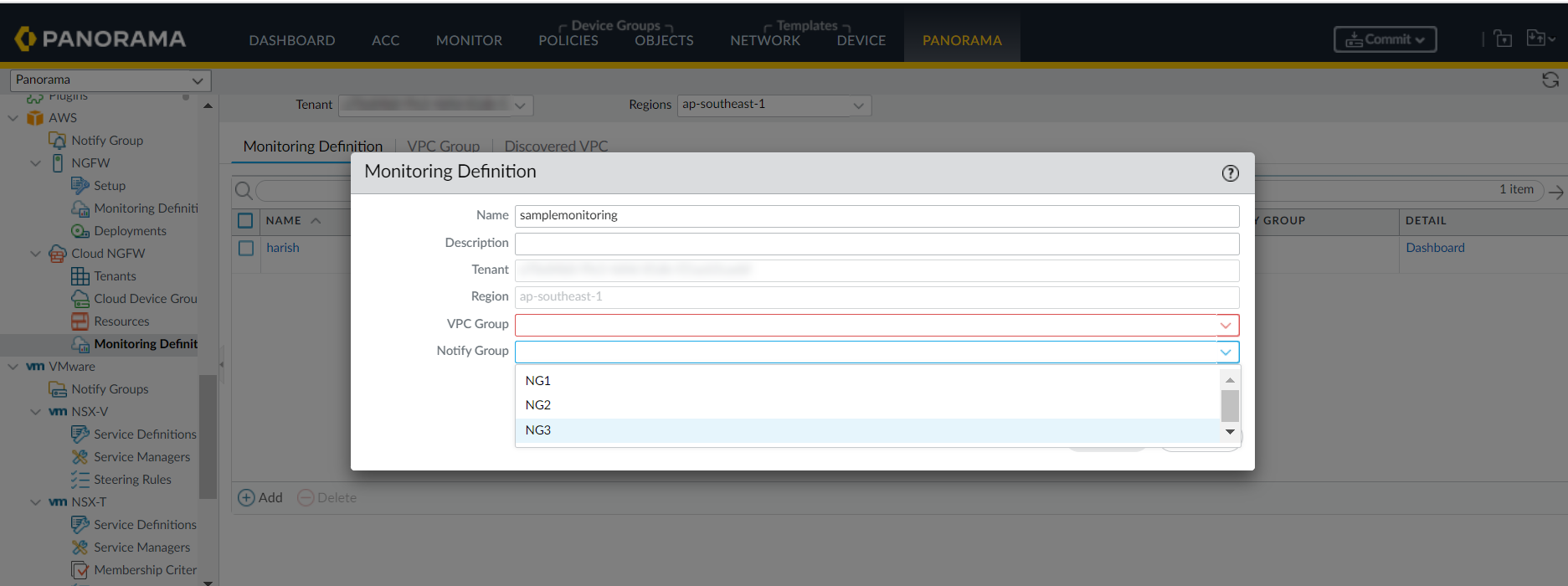Click the Setup icon under NGFW

click(80, 186)
